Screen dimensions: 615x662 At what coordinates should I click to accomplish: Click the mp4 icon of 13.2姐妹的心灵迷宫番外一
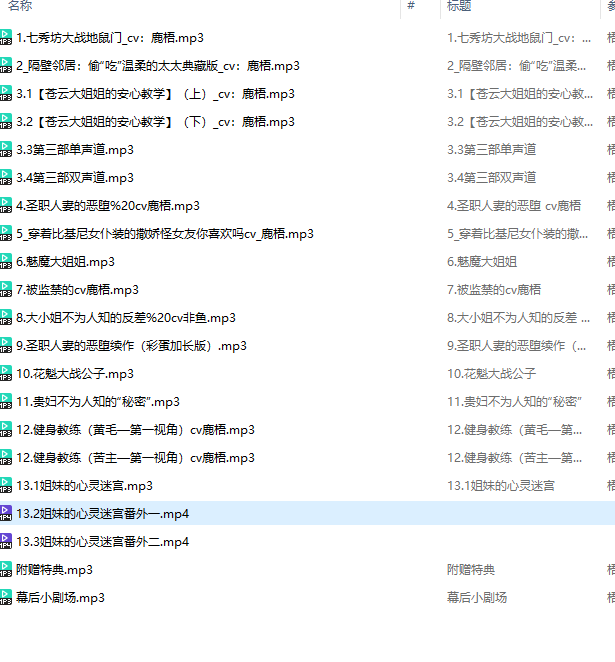pos(6,513)
